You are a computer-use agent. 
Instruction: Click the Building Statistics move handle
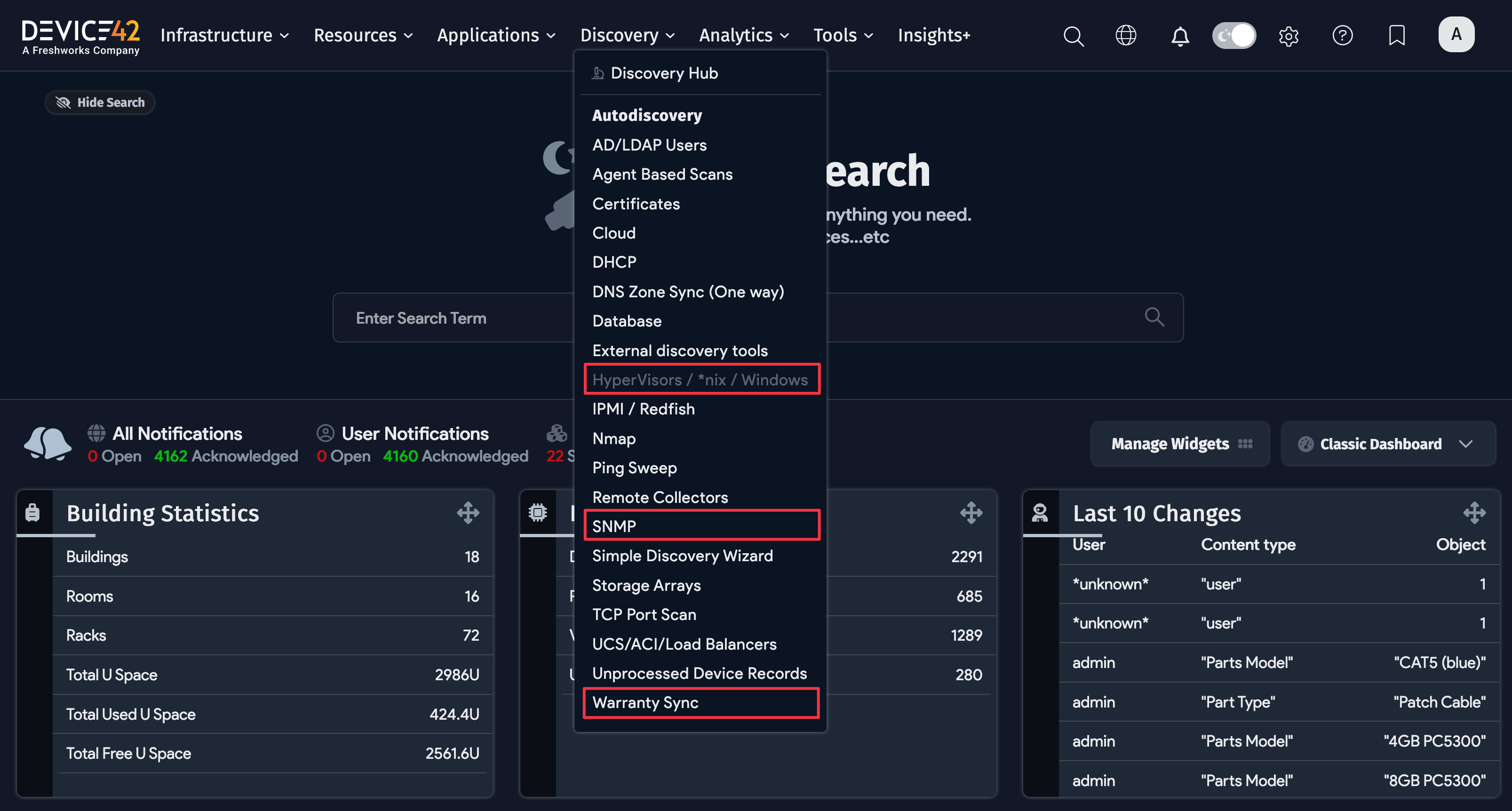468,512
